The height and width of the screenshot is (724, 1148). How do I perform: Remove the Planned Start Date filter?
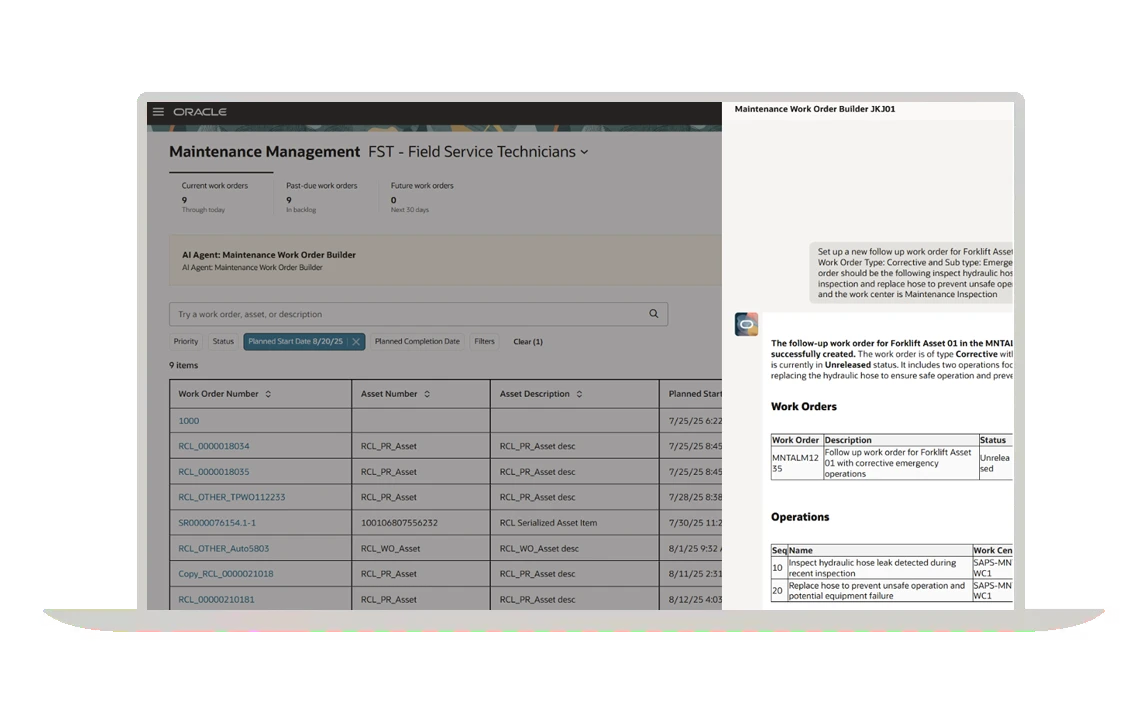click(356, 342)
